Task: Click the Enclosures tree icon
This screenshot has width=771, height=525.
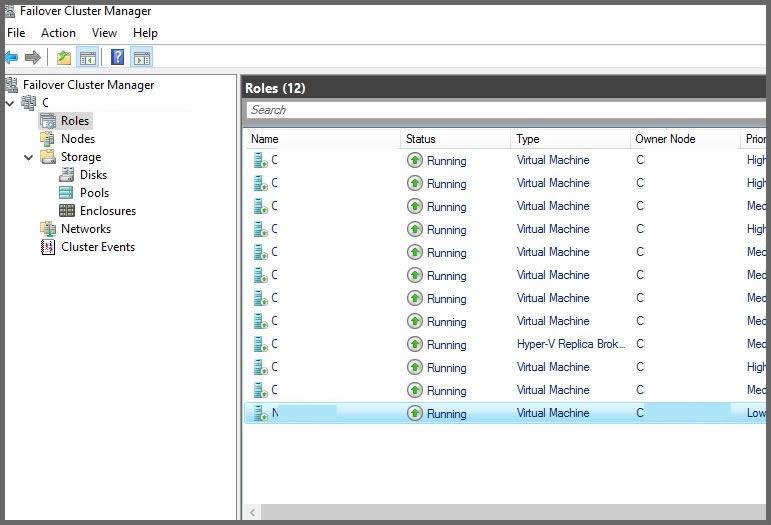Action: [x=67, y=210]
